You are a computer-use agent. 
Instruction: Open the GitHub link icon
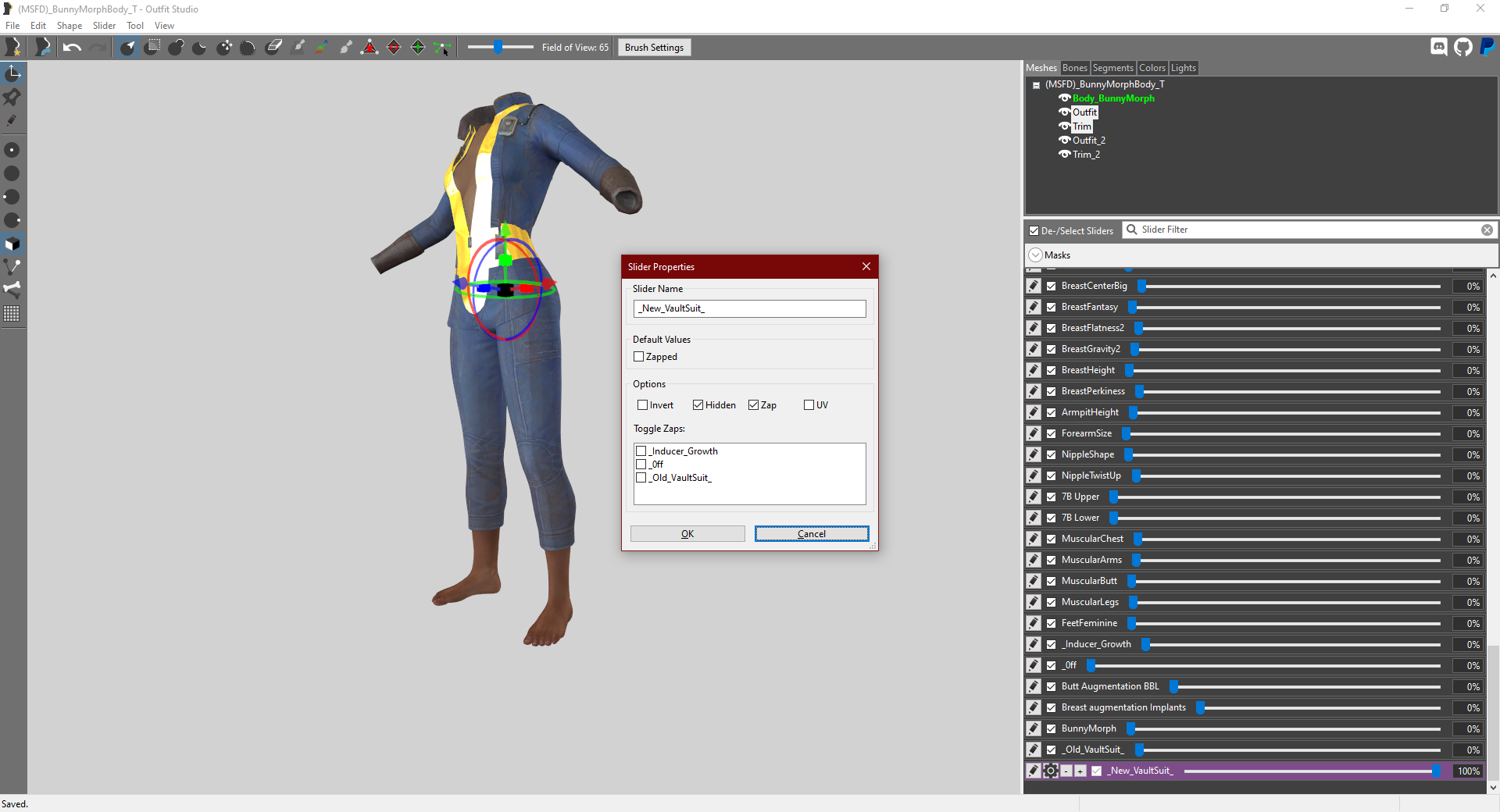[1463, 47]
